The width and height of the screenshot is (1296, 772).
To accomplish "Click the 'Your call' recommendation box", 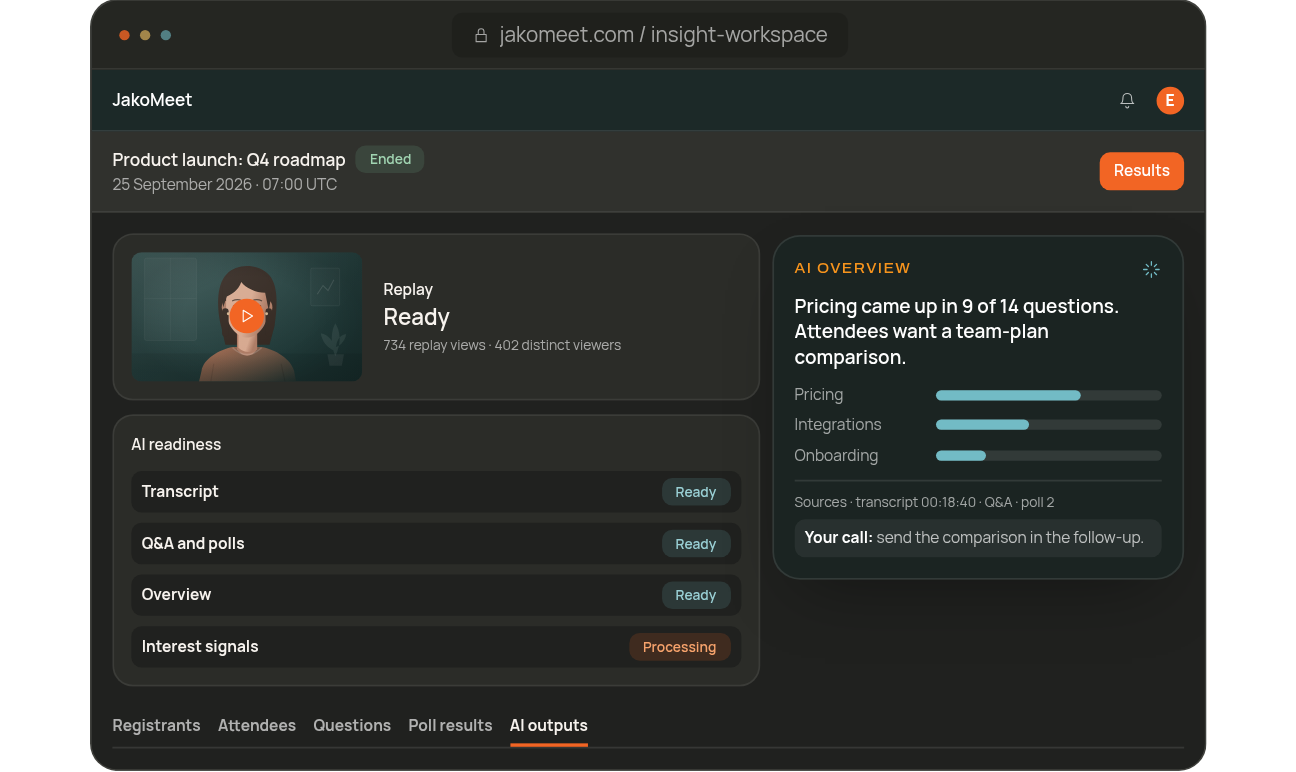I will [978, 538].
